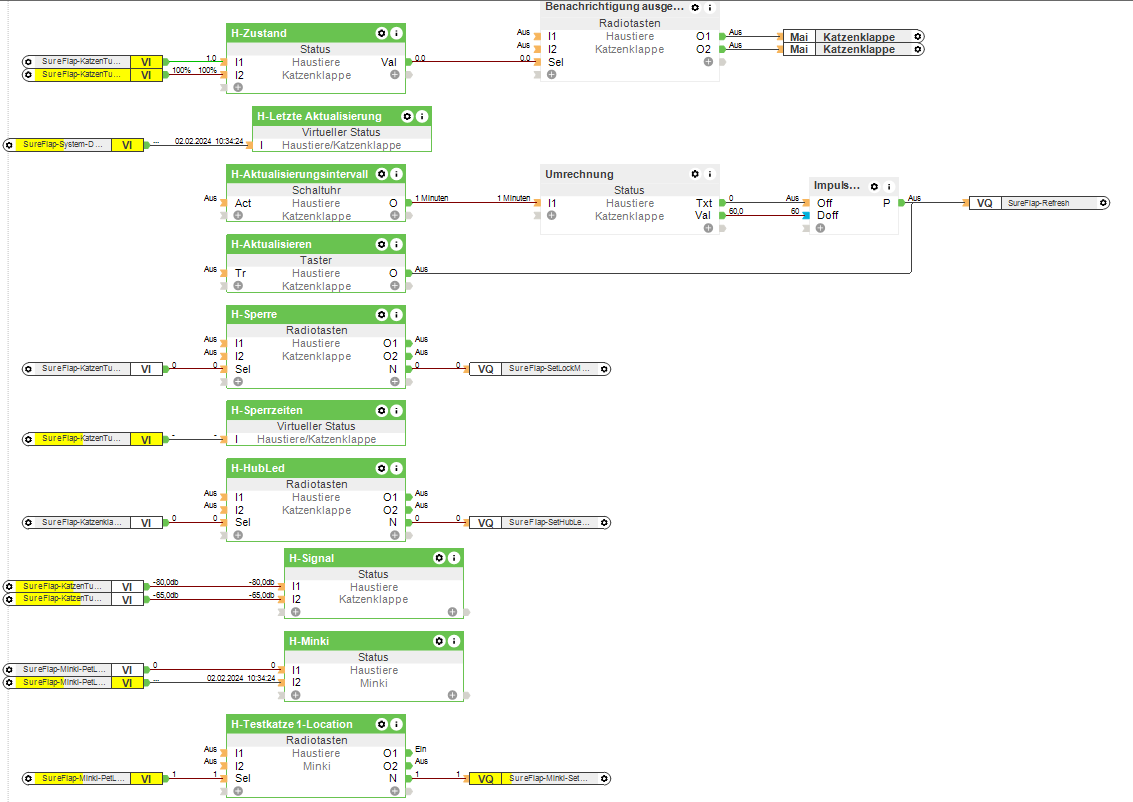
Task: Click gear on SureFlap-System-D input connector
Action: (9, 145)
